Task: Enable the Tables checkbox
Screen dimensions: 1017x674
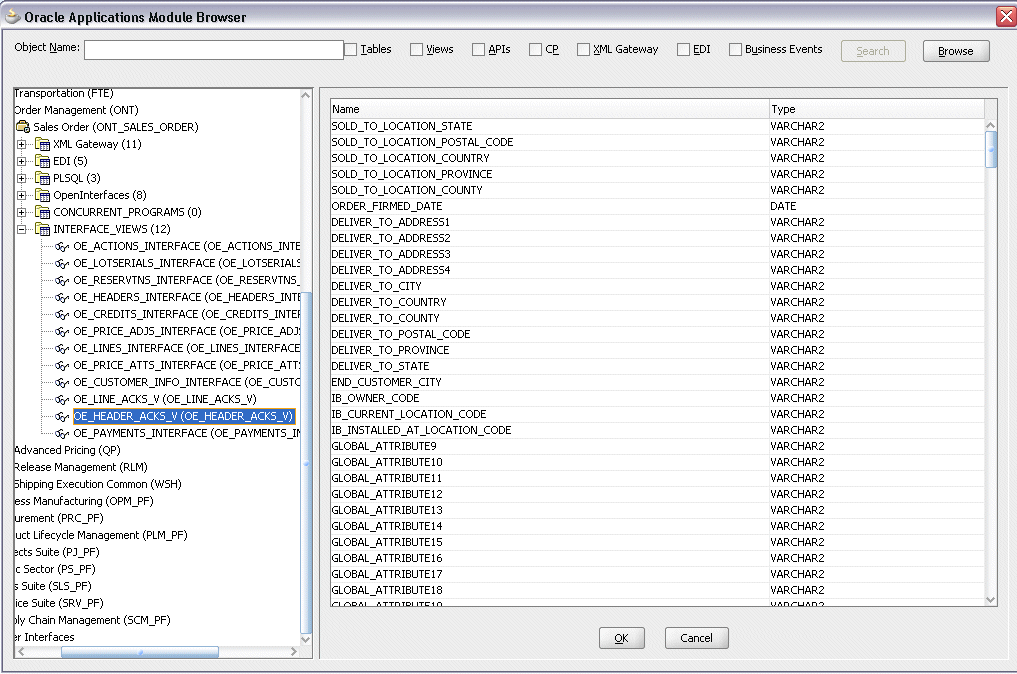Action: [351, 49]
